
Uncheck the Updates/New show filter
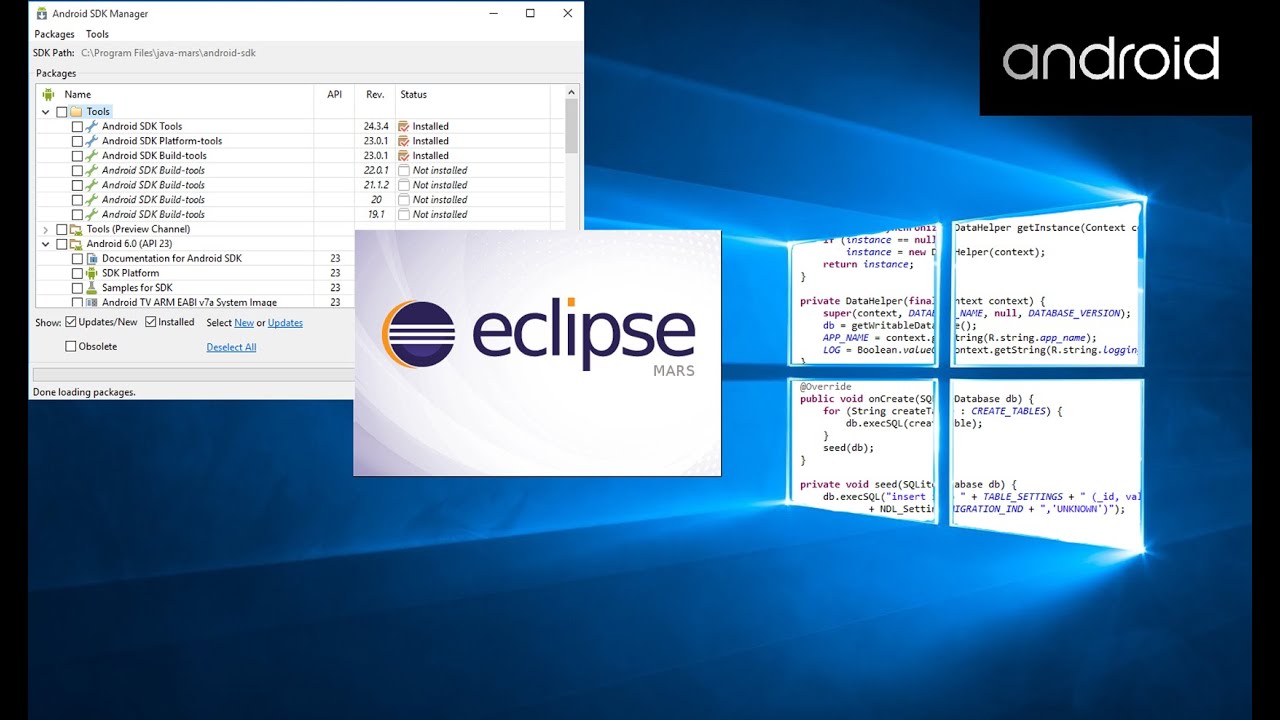pos(71,322)
